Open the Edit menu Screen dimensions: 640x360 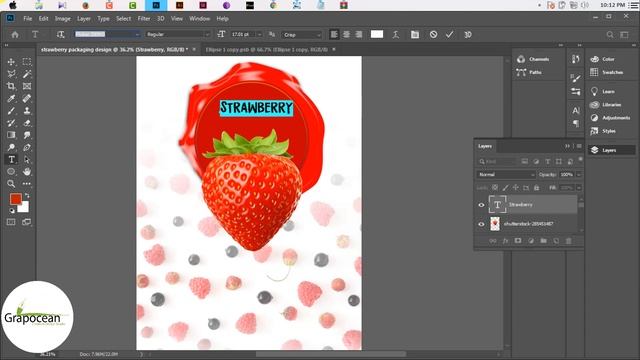pos(43,19)
